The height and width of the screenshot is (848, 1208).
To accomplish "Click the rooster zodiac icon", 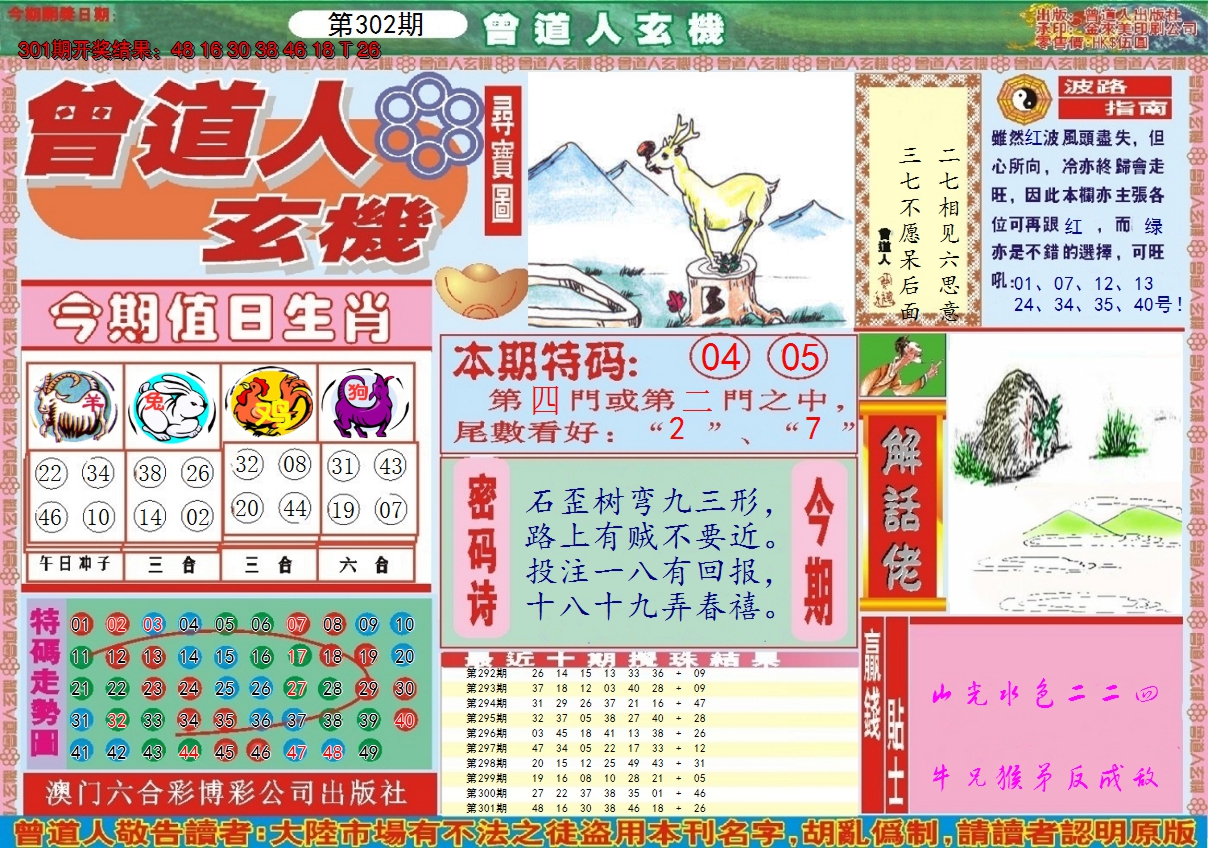I will click(x=270, y=404).
